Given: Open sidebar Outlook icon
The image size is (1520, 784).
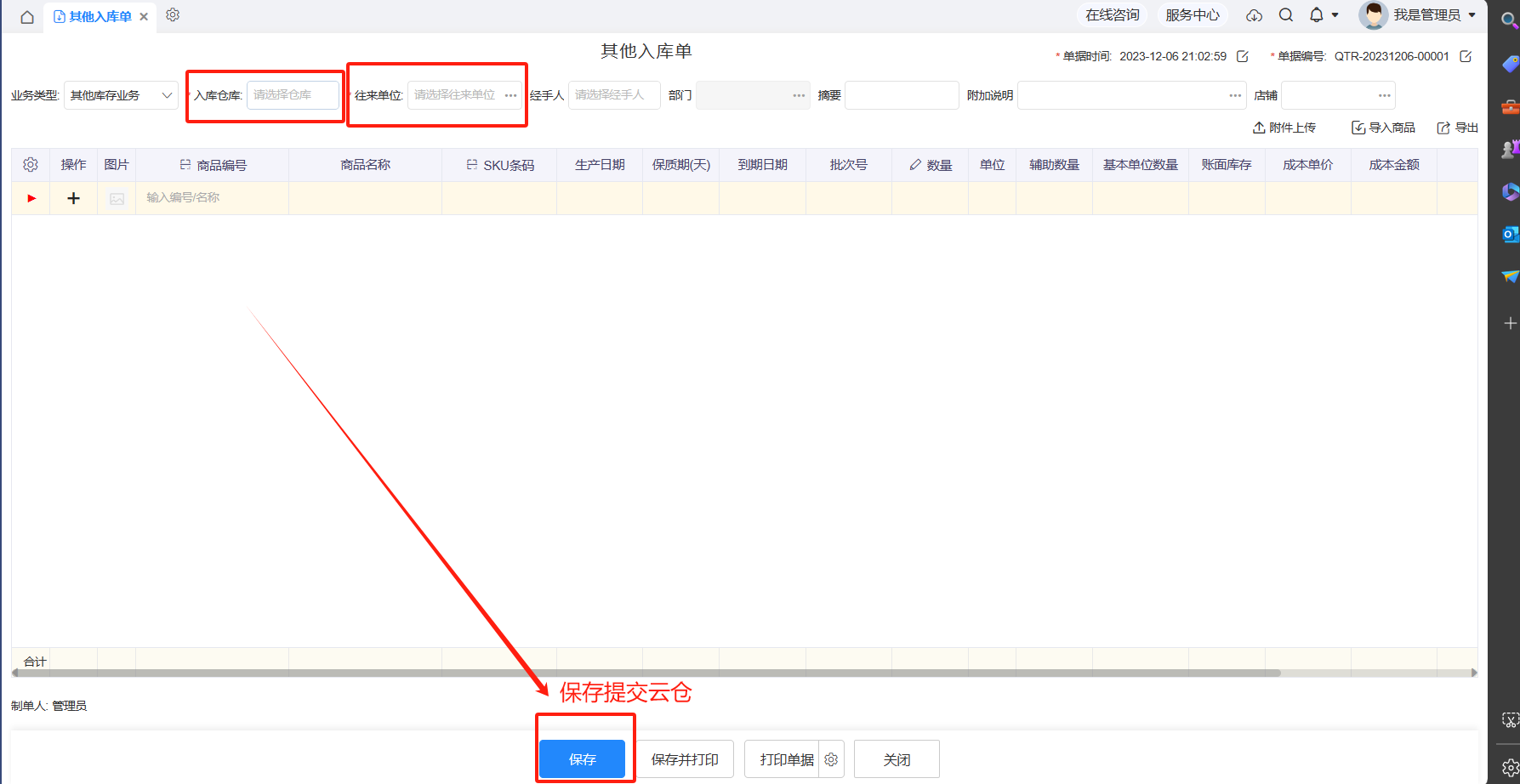Looking at the screenshot, I should tap(1510, 234).
